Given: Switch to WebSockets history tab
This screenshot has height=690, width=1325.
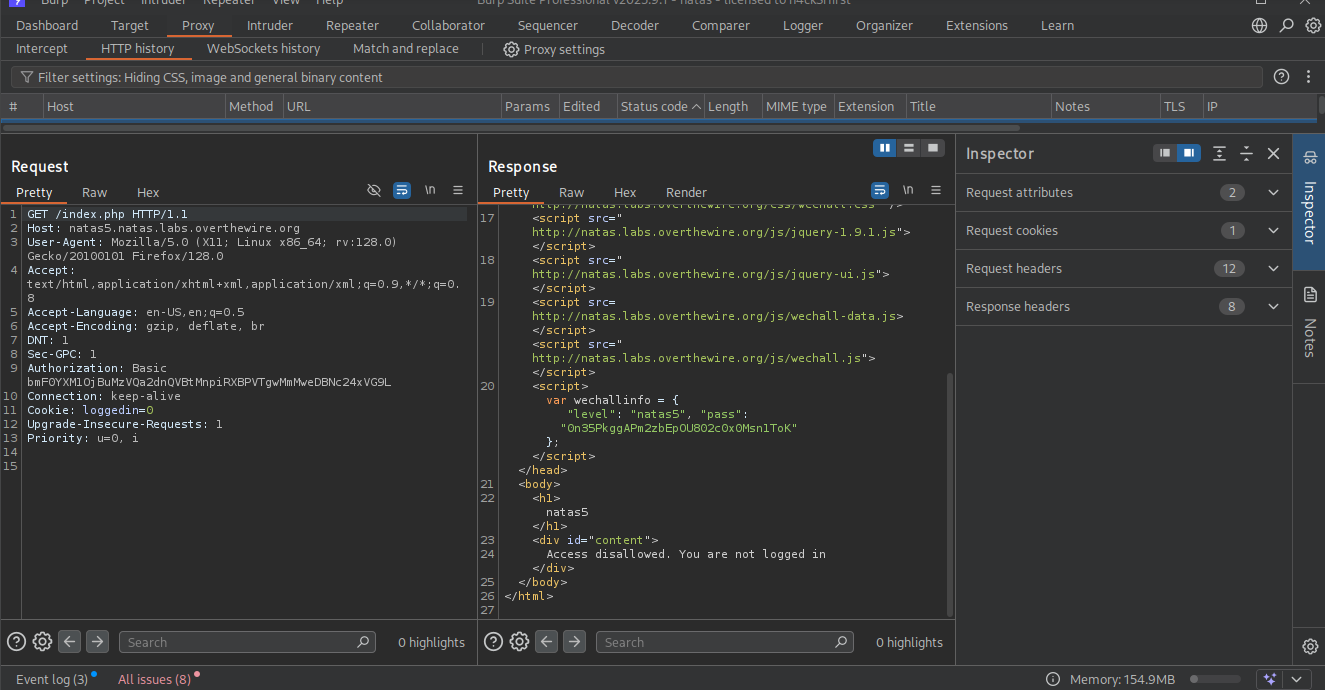Looking at the screenshot, I should click(x=264, y=48).
